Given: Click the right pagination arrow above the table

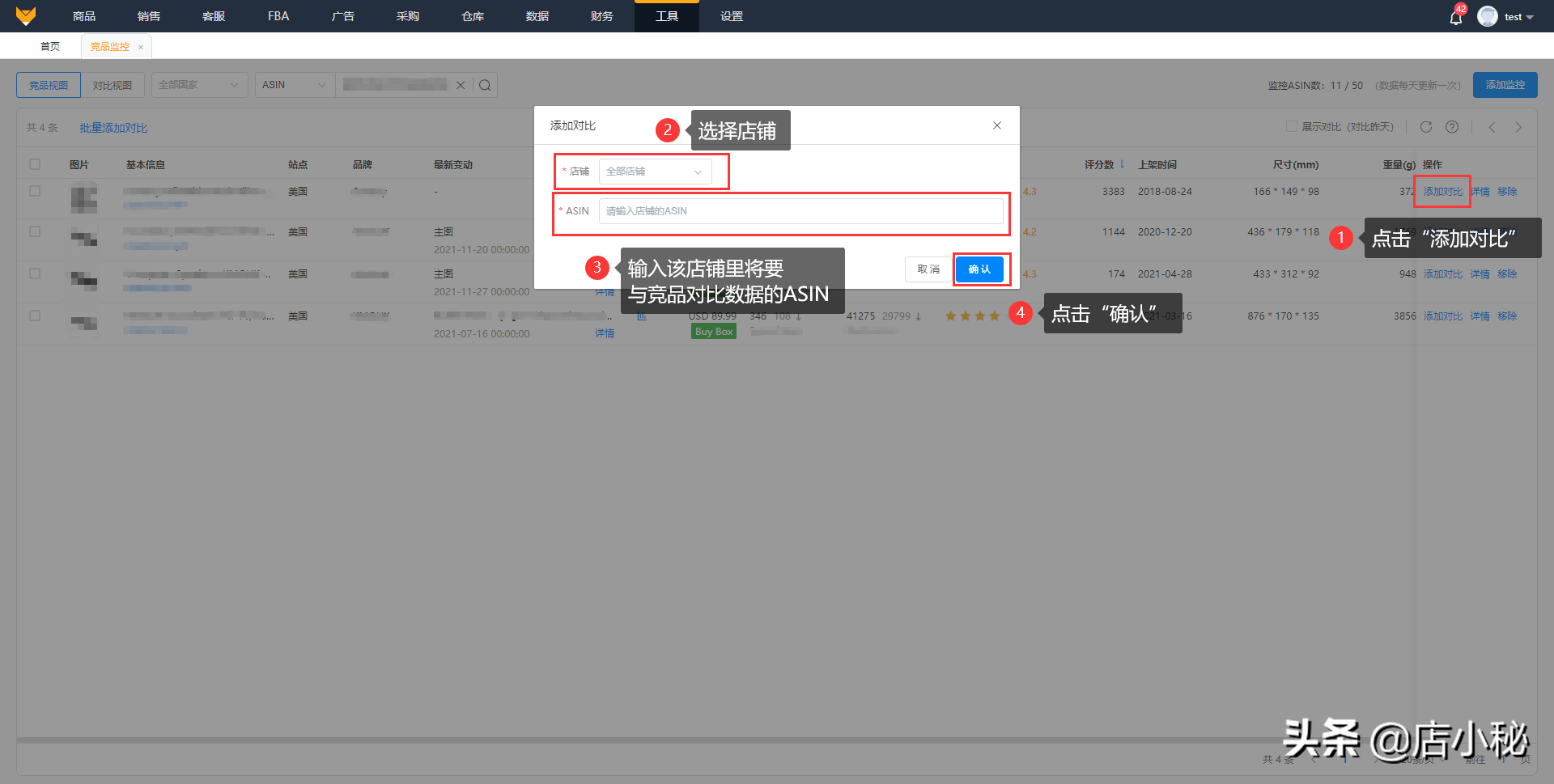Looking at the screenshot, I should (x=1518, y=127).
